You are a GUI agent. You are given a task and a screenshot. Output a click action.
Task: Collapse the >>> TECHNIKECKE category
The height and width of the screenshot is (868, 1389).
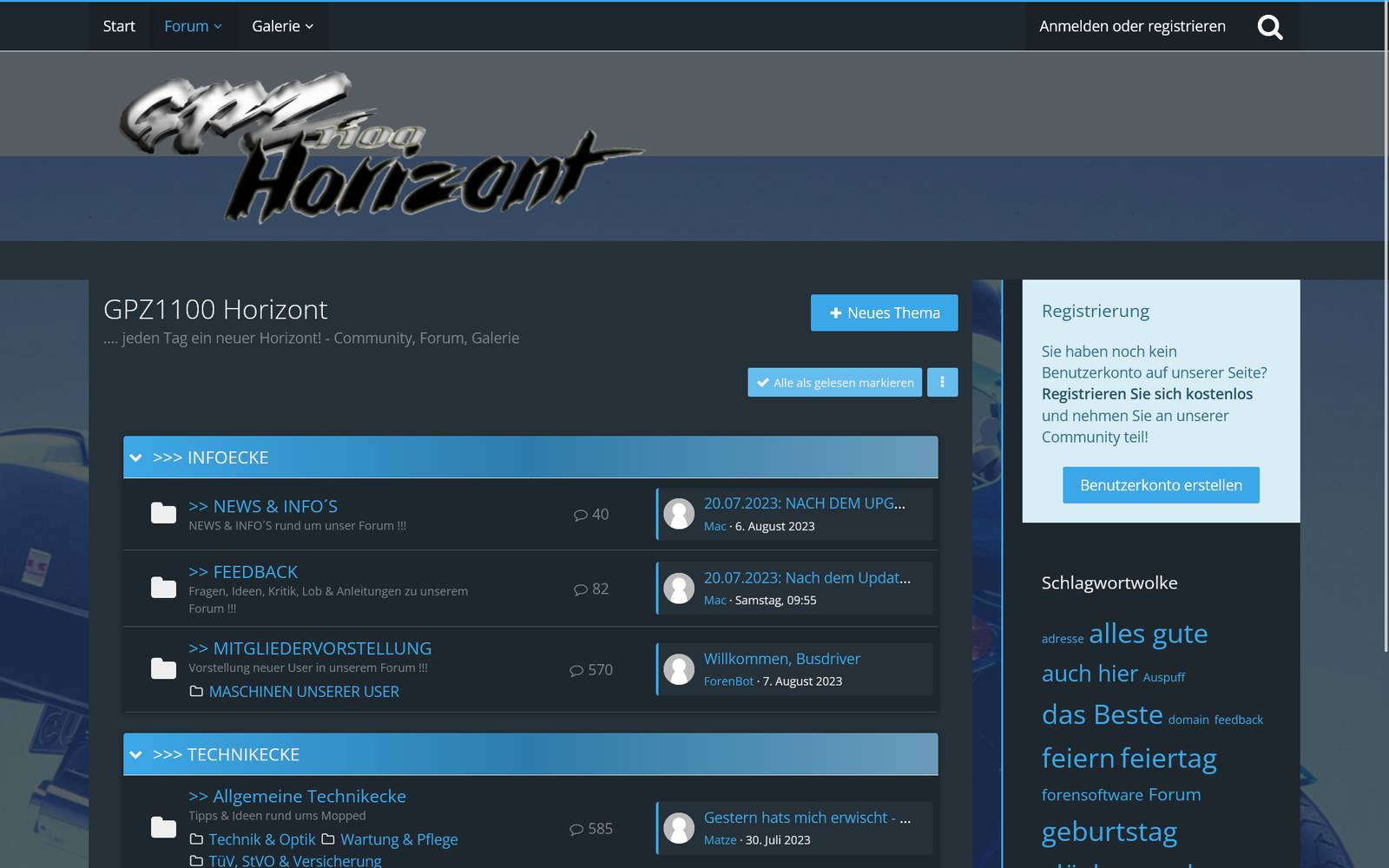coord(135,754)
